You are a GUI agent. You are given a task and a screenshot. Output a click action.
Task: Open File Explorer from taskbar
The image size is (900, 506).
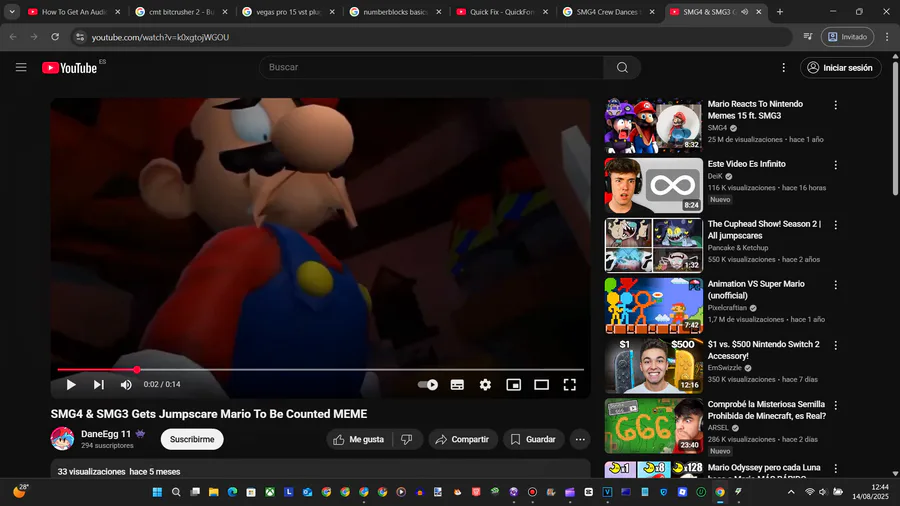[214, 492]
